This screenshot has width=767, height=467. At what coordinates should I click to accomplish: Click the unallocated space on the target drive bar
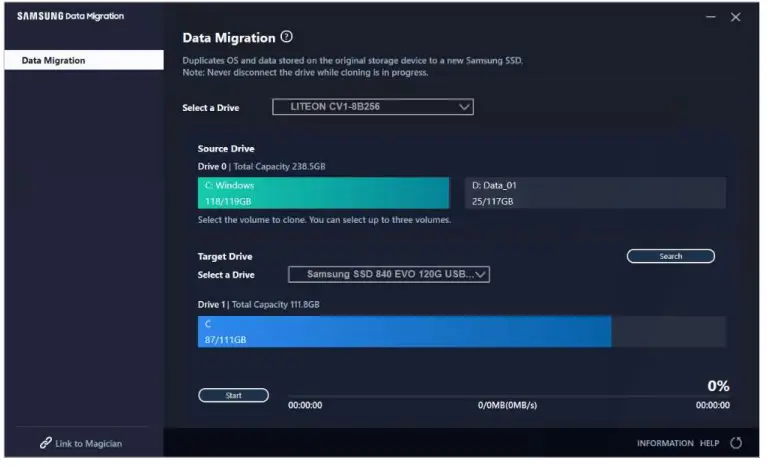click(669, 332)
